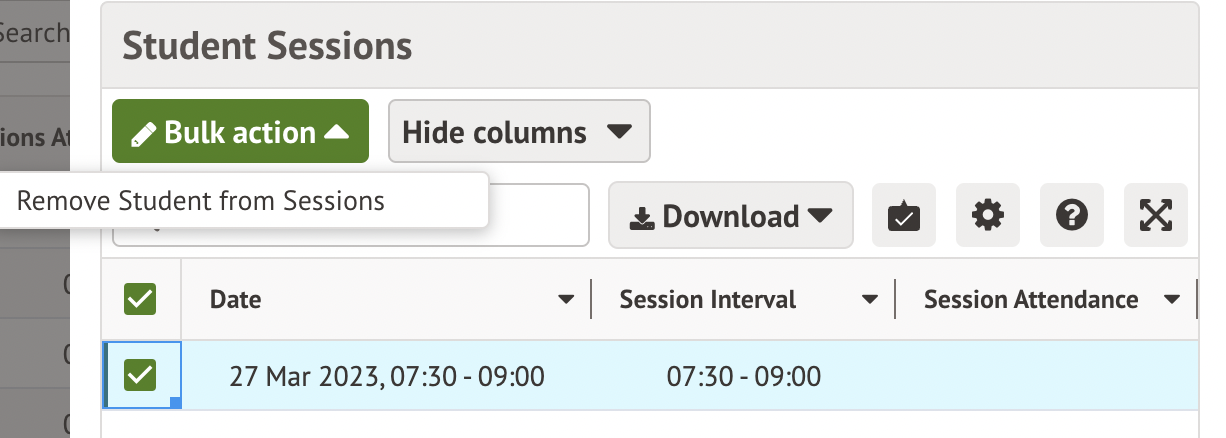Image resolution: width=1226 pixels, height=438 pixels.
Task: Uncheck the select-all header checkbox
Action: click(x=140, y=299)
